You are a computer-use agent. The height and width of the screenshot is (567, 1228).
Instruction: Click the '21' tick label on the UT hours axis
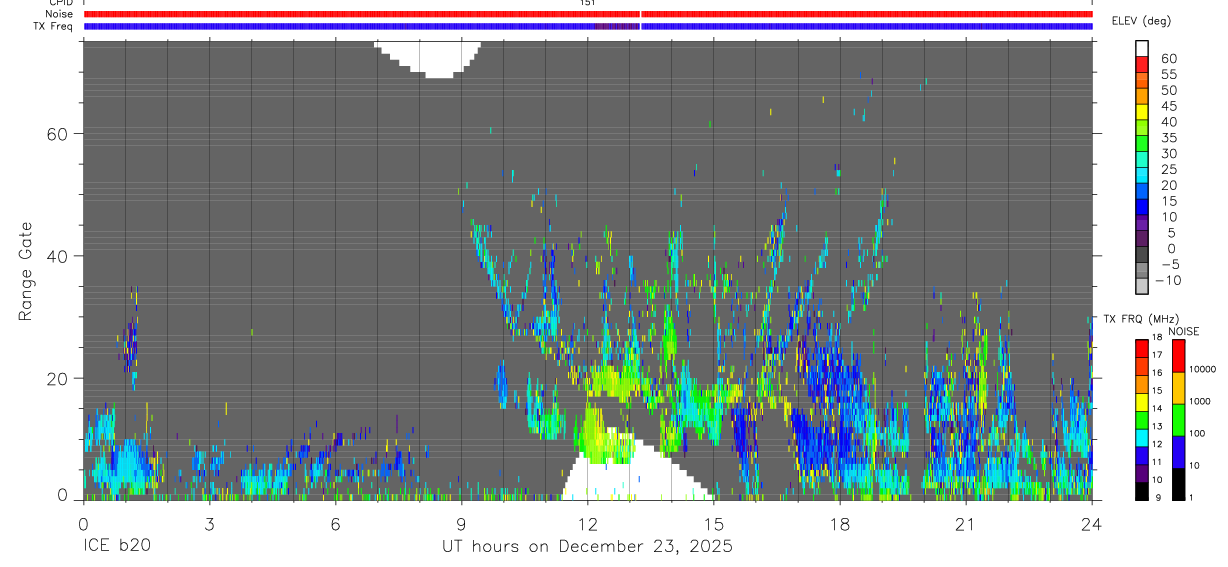[965, 524]
